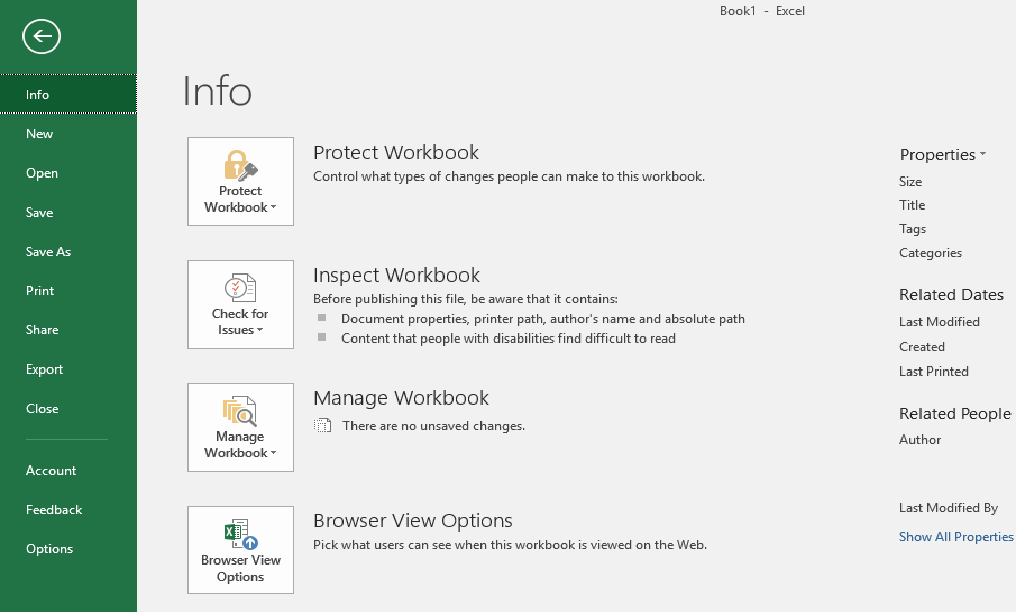Click the Title property field to add a title
Screen dimensions: 1016x612
coord(912,205)
